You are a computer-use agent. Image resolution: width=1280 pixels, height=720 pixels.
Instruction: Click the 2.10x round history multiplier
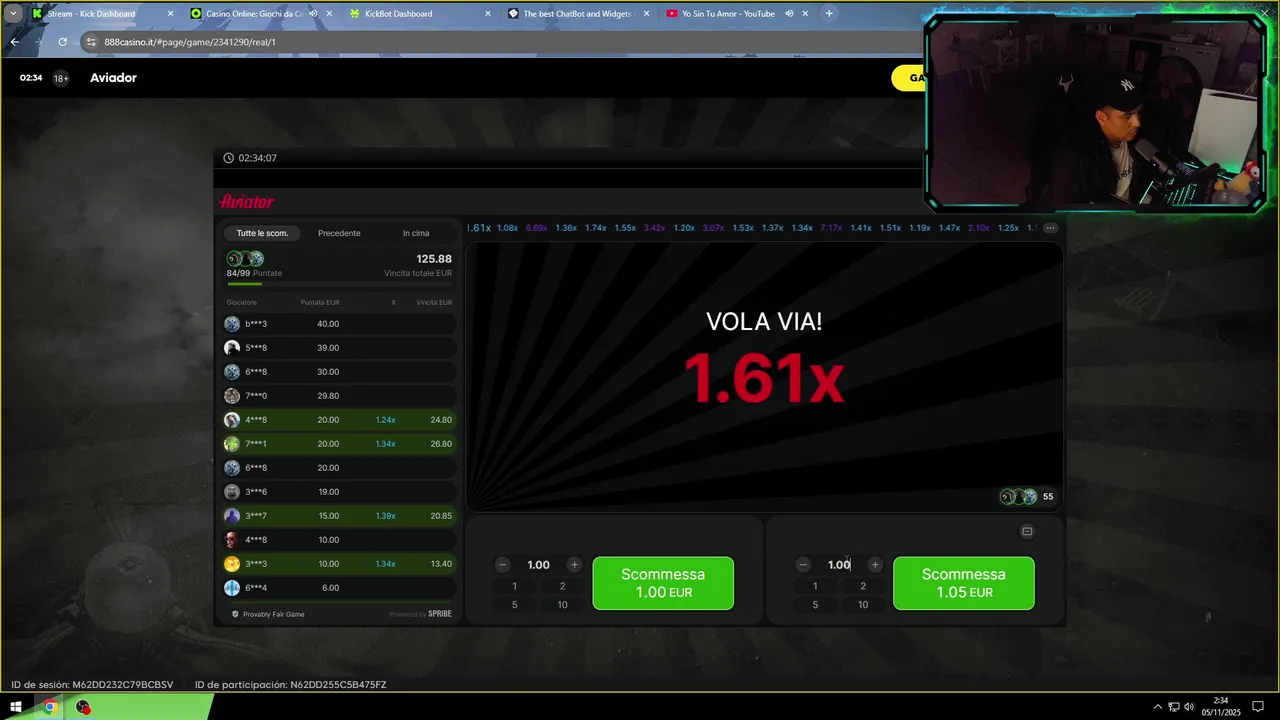[978, 228]
